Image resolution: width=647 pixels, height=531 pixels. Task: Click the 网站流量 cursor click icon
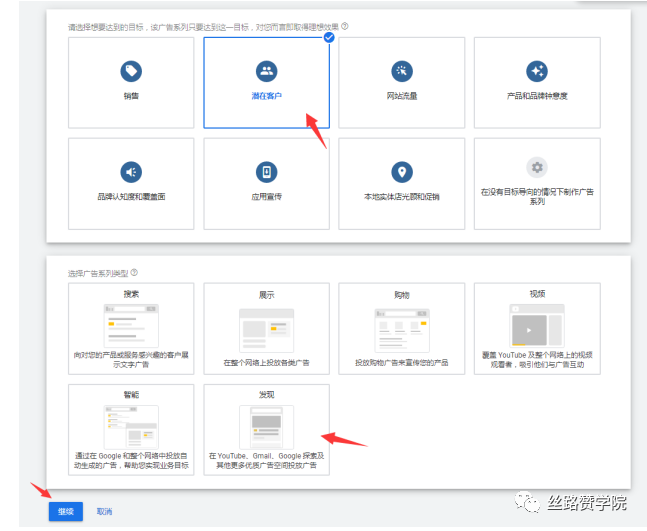(x=402, y=71)
